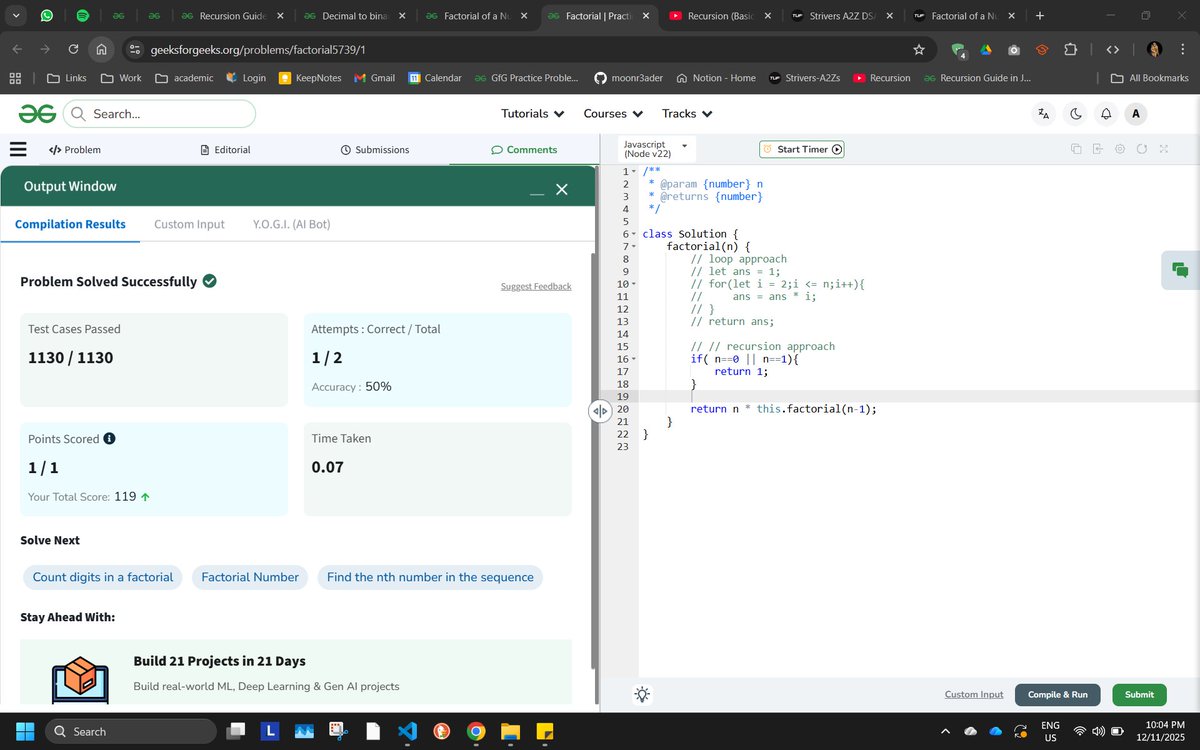Open the Custom Input tab in Output Window
1200x750 pixels.
[x=189, y=224]
